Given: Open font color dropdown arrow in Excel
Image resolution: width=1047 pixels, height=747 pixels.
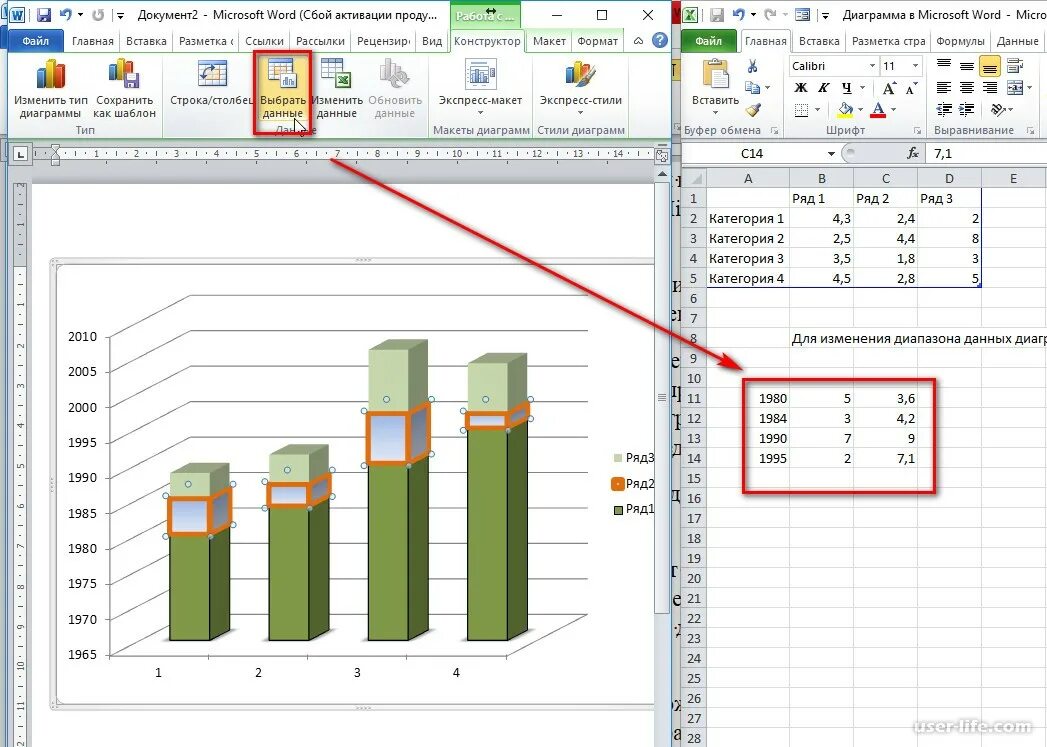Looking at the screenshot, I should [x=893, y=109].
